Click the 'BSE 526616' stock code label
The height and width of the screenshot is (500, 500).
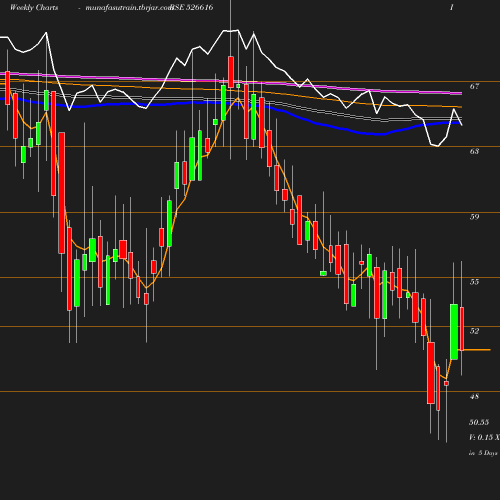pos(192,7)
